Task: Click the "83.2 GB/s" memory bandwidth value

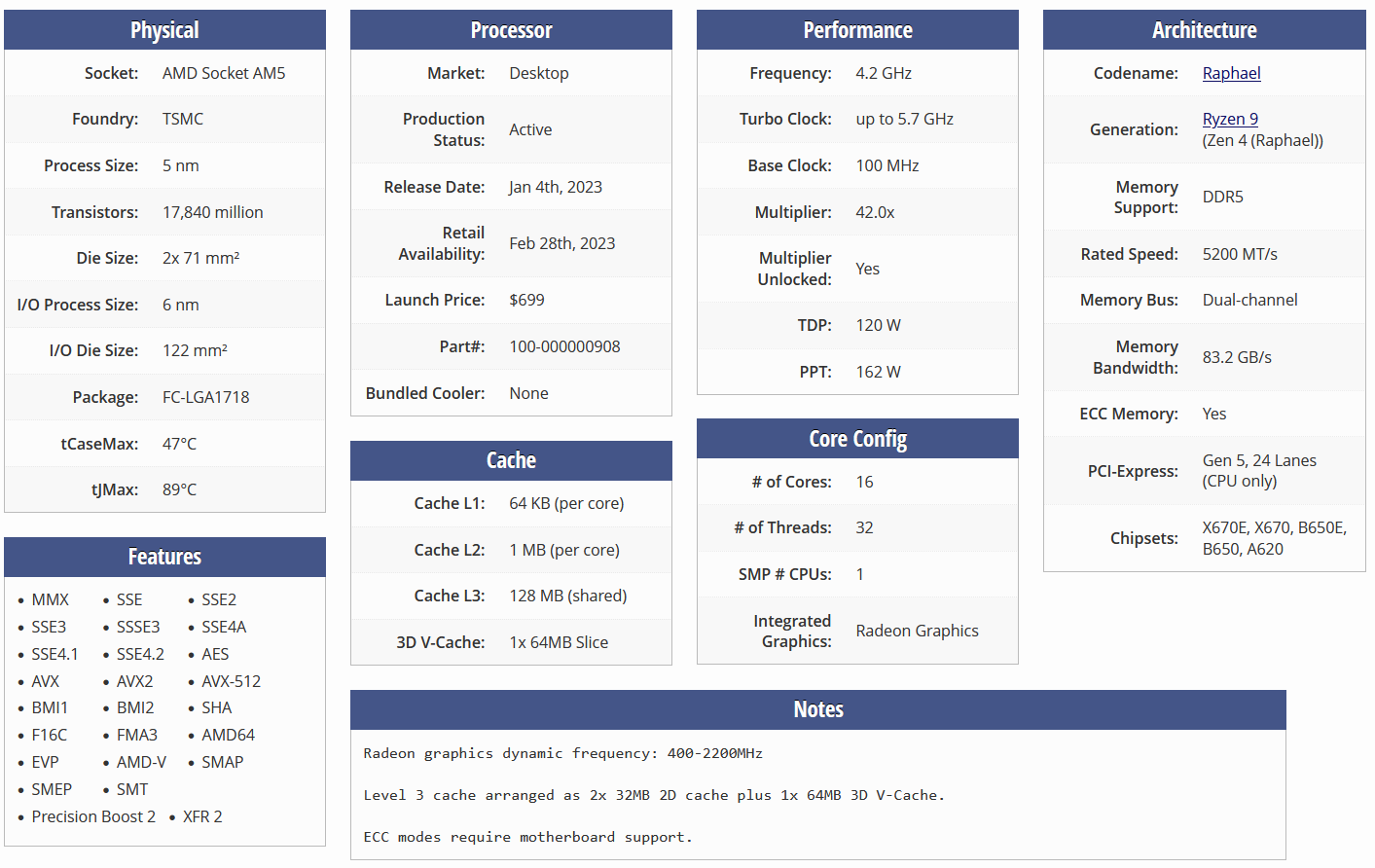Action: pyautogui.click(x=1237, y=357)
